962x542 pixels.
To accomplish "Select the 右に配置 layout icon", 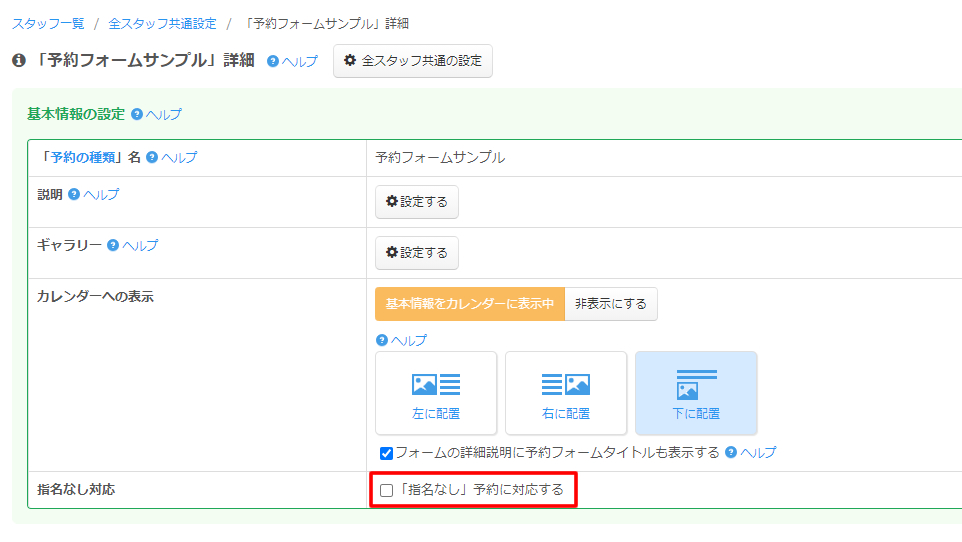I will 566,392.
